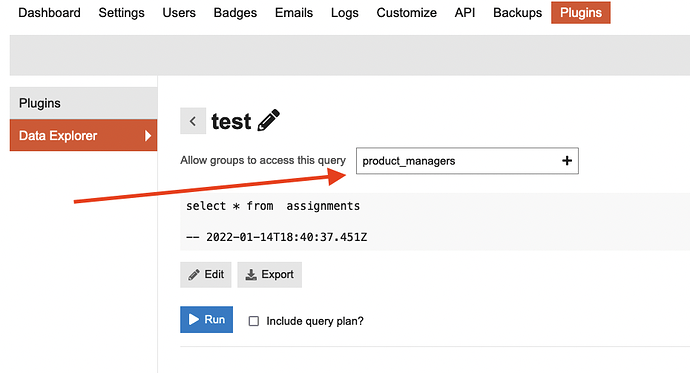The height and width of the screenshot is (373, 690).
Task: Switch to the Badges tab
Action: (235, 13)
